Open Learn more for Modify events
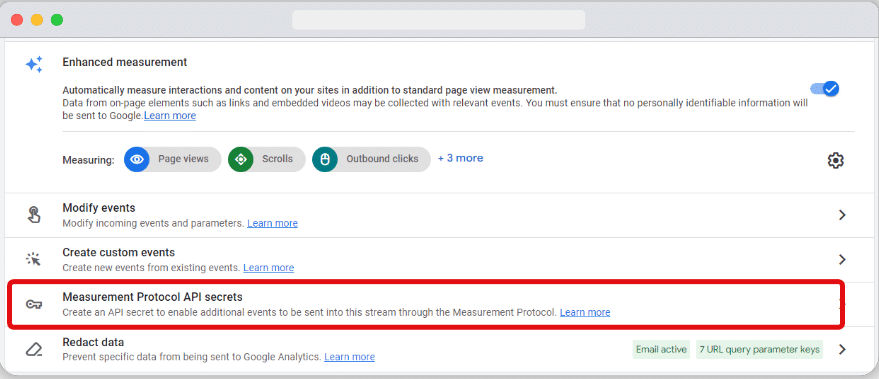Viewport: 879px width, 379px height. [272, 223]
